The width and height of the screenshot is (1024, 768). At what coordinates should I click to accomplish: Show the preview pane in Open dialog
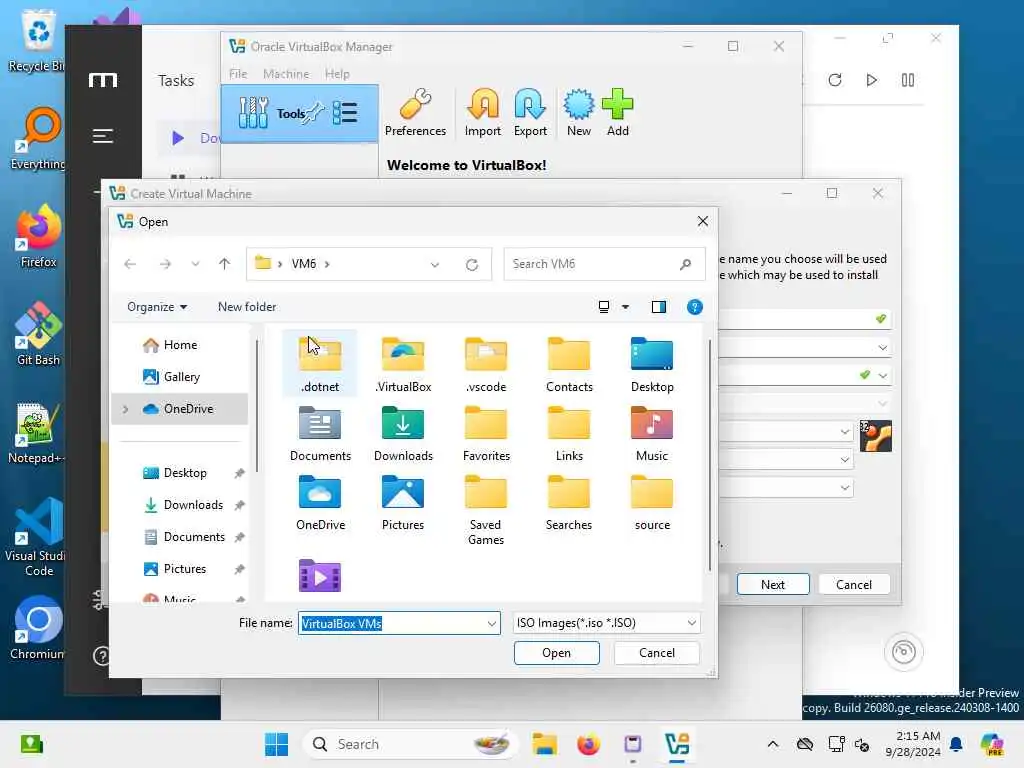click(x=658, y=307)
